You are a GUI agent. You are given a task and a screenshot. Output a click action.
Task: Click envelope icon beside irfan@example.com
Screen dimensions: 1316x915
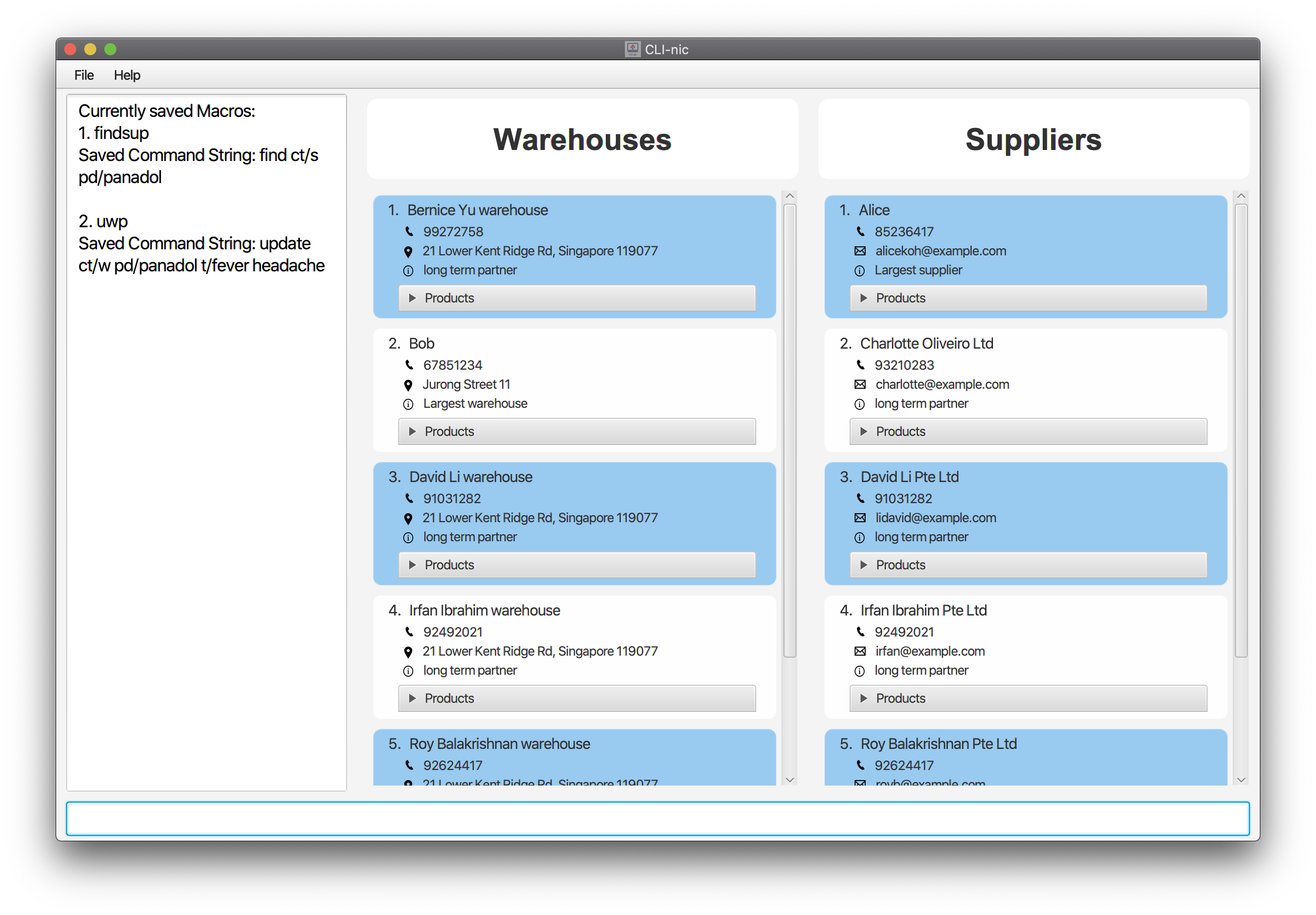860,652
